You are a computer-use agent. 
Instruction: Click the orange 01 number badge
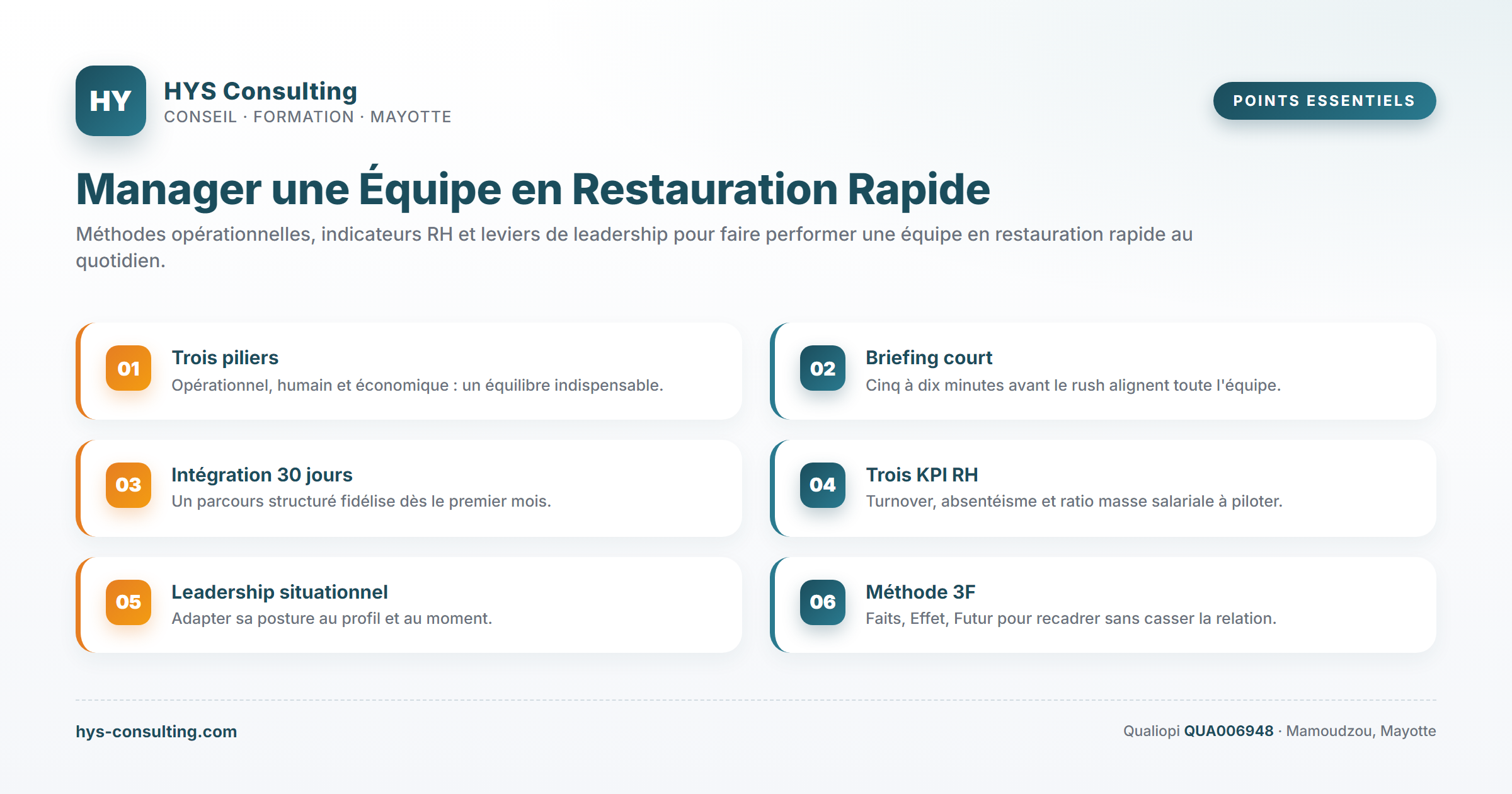(129, 368)
